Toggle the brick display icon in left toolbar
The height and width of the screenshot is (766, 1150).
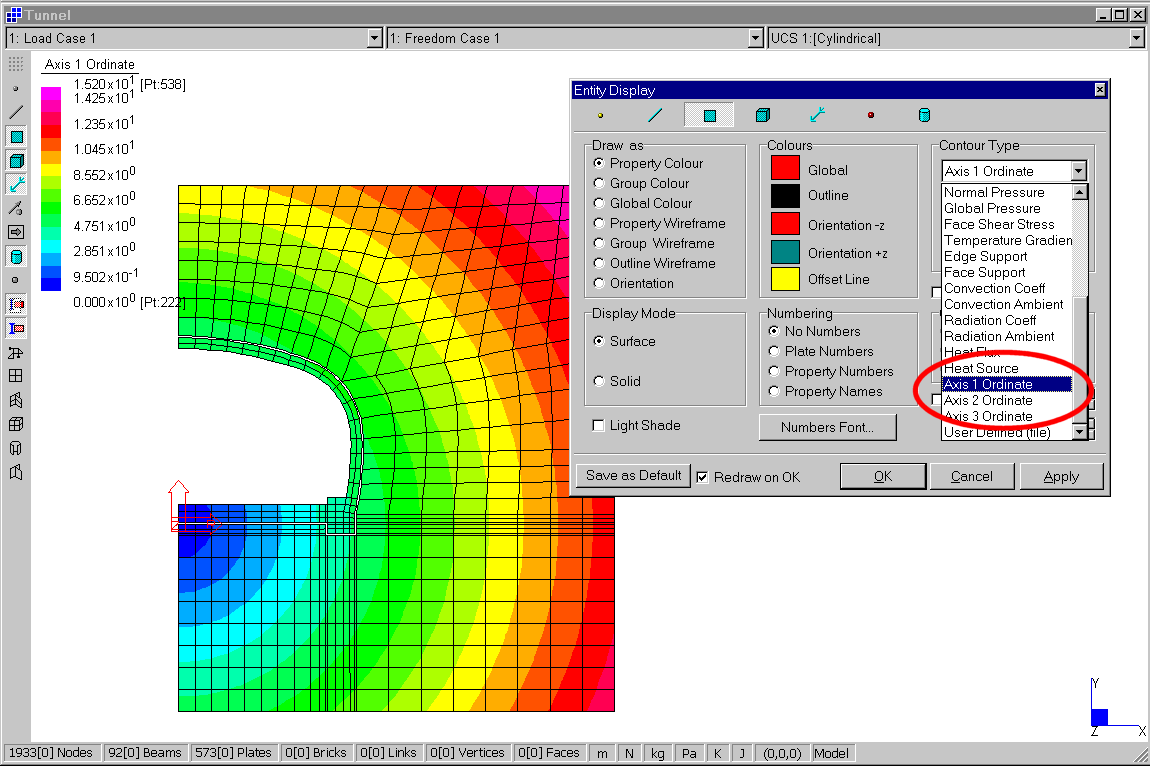[16, 160]
